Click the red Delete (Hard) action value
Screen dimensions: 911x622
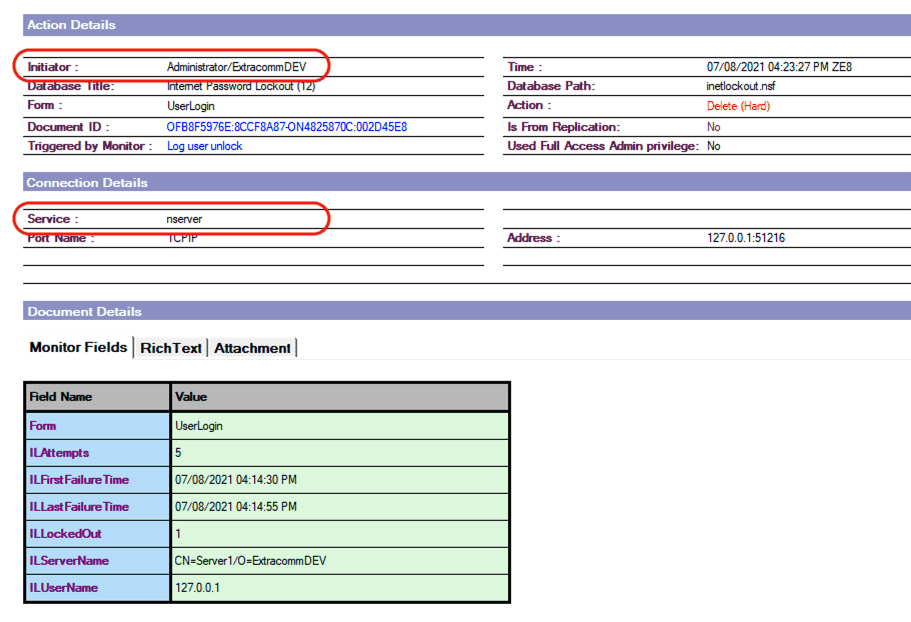(x=738, y=106)
